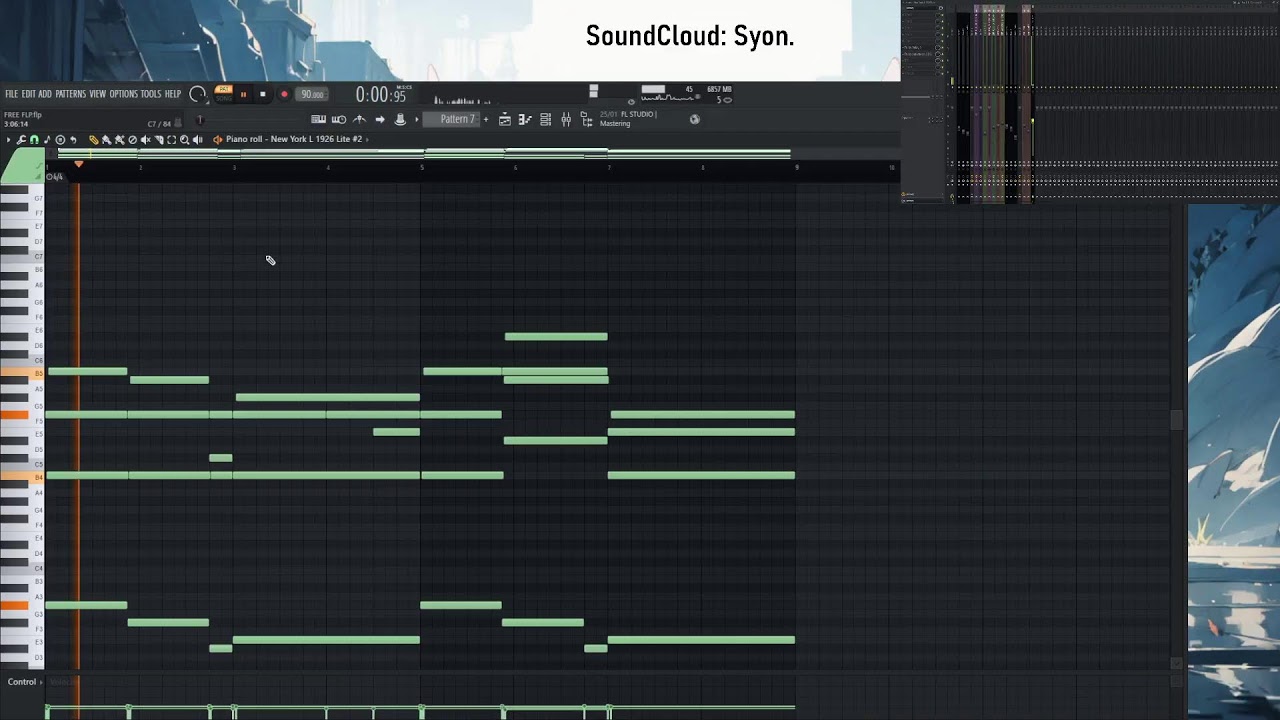Image resolution: width=1280 pixels, height=720 pixels.
Task: Toggle typing keyboard to piano icon
Action: click(318, 119)
